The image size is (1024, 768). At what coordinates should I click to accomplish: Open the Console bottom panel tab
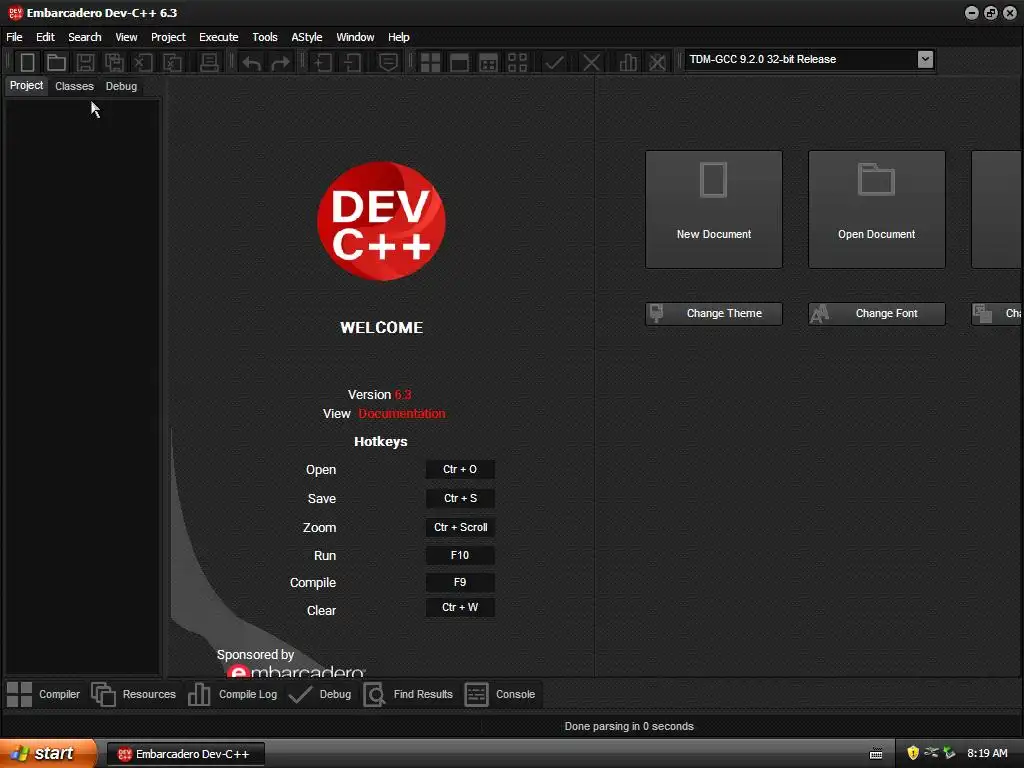pos(500,694)
